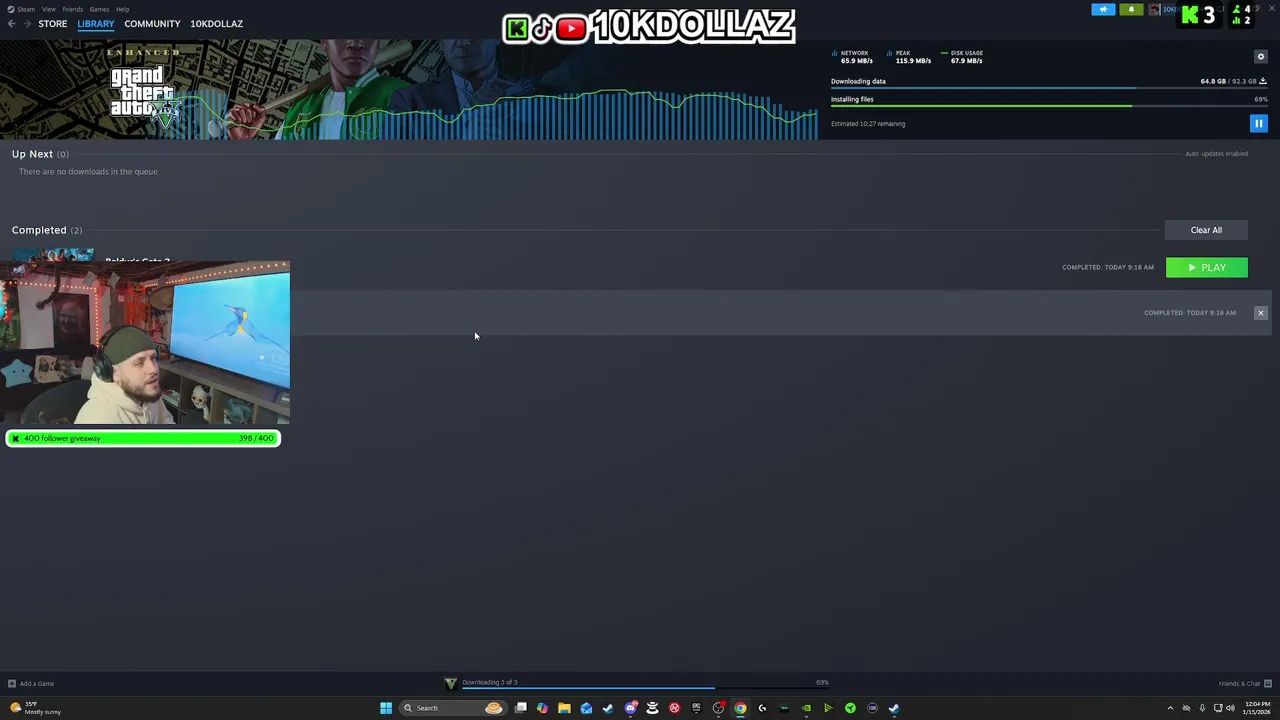Image resolution: width=1280 pixels, height=720 pixels.
Task: Open the clock and date panel
Action: point(1258,708)
